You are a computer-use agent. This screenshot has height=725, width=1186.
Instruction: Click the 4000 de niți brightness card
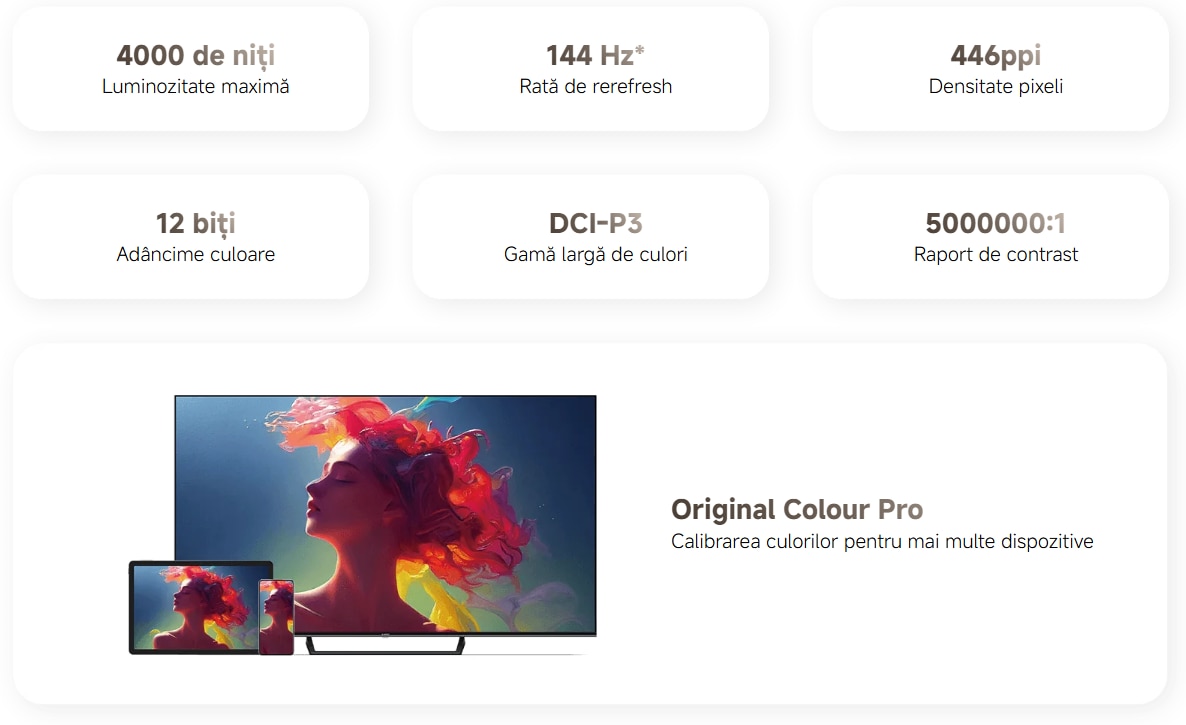(x=191, y=69)
